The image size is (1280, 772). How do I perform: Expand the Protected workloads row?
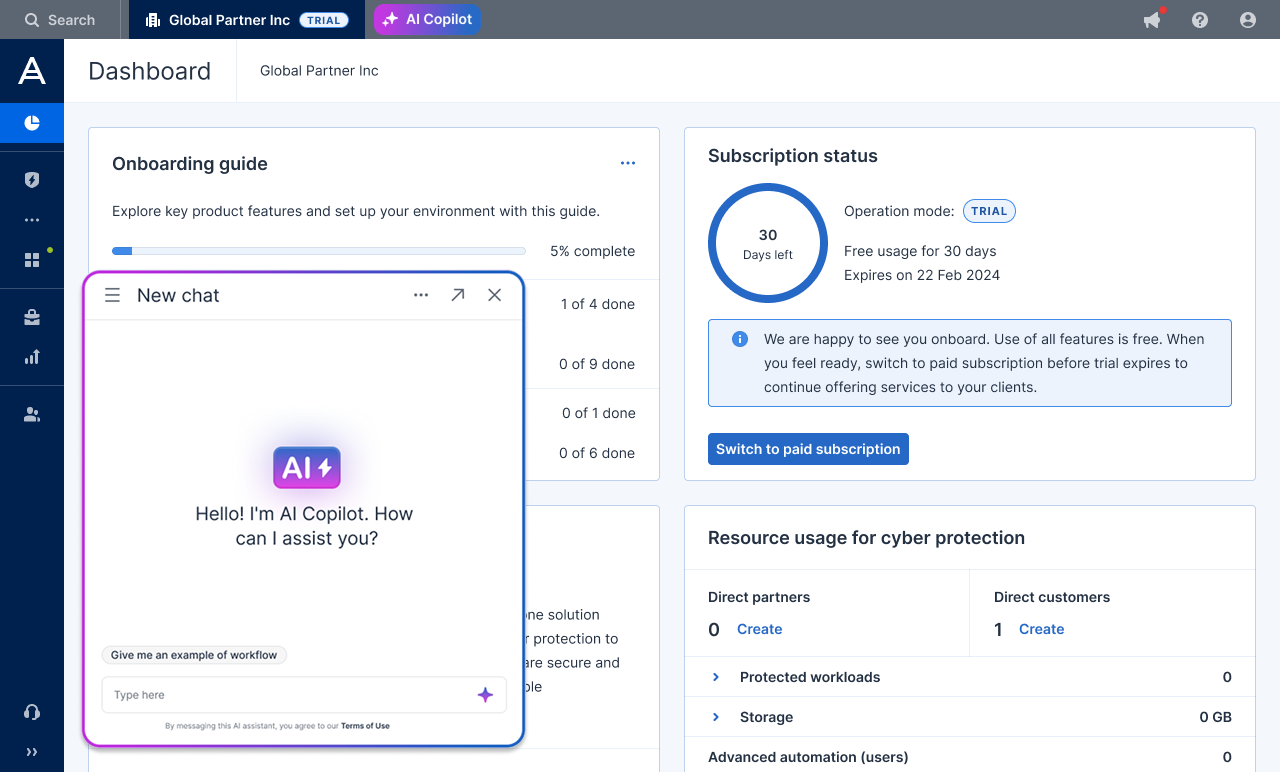coord(716,677)
